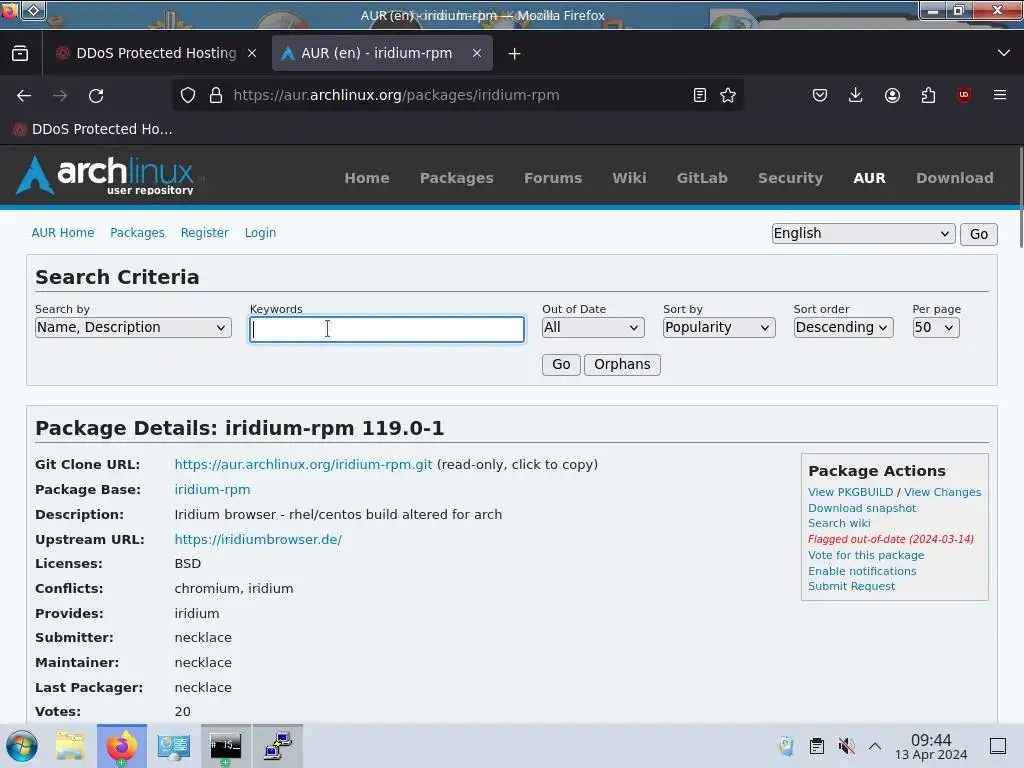Screen dimensions: 1024x768
Task: Open the Out of Date dropdown
Action: pos(593,327)
